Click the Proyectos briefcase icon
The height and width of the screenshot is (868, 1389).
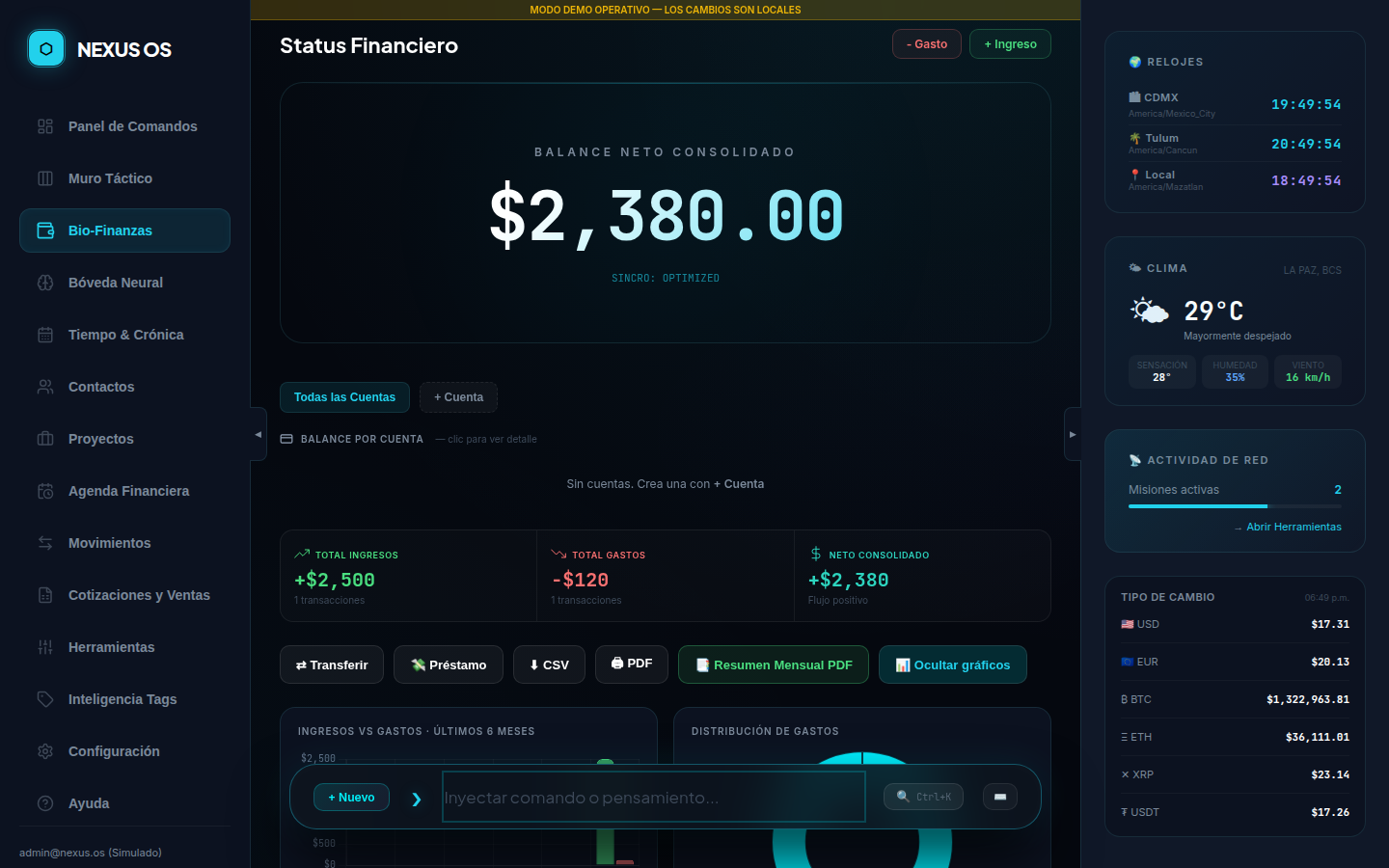[45, 439]
